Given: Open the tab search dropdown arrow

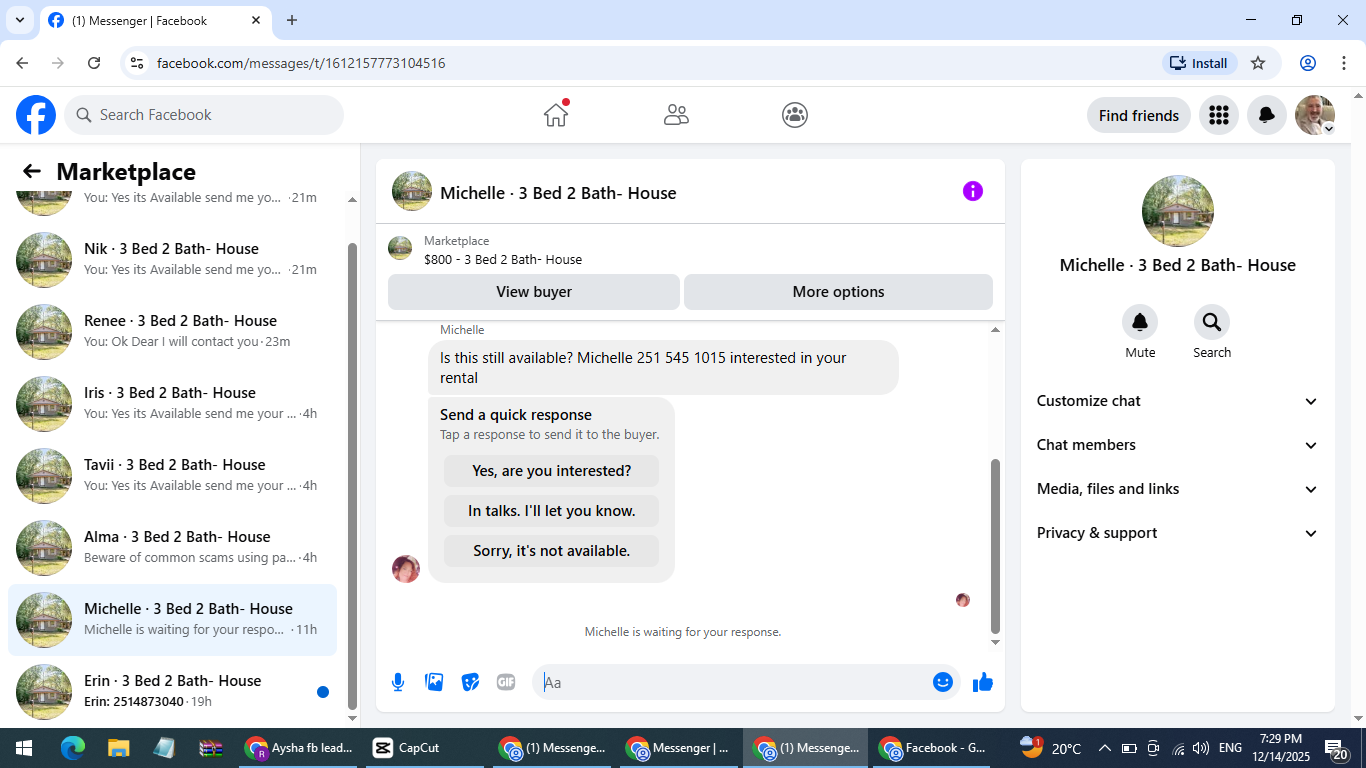Looking at the screenshot, I should tap(19, 20).
